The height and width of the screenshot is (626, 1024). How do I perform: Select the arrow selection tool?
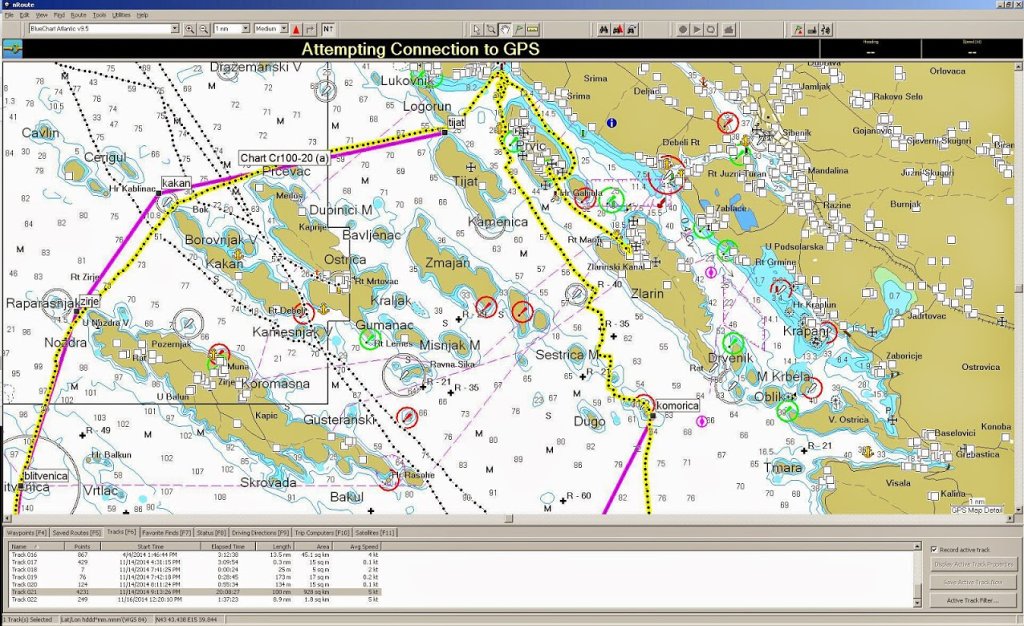tap(478, 29)
